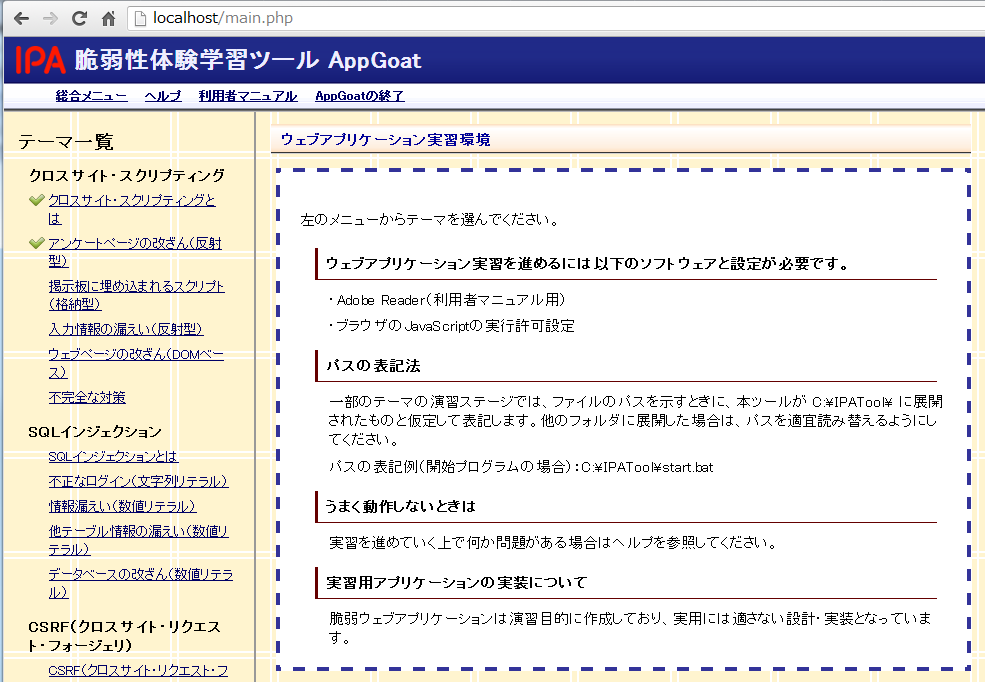Click the IPA logo in header

click(41, 60)
